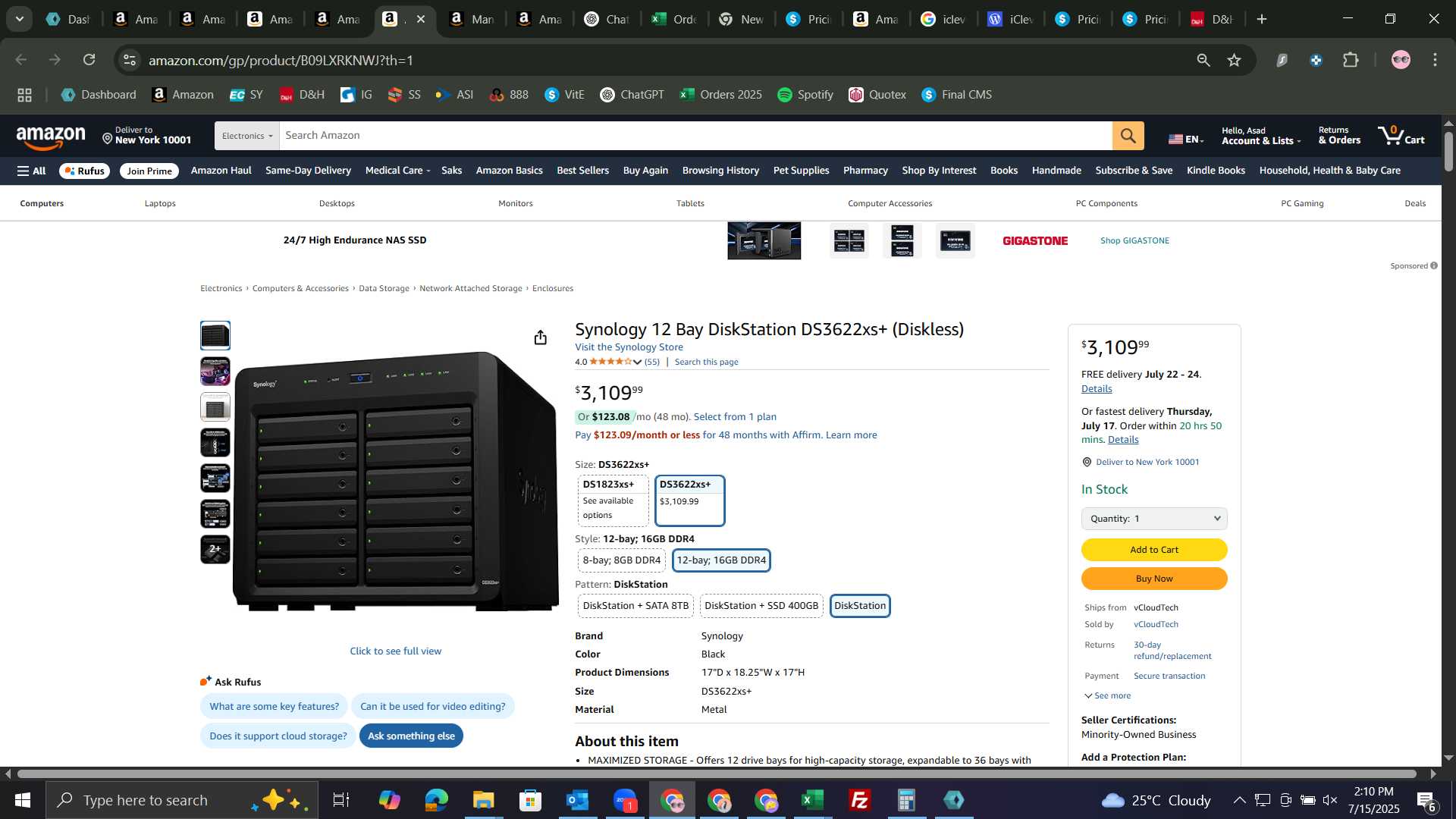The image size is (1456, 819).
Task: Open the bookmarks apps grid icon
Action: [24, 95]
